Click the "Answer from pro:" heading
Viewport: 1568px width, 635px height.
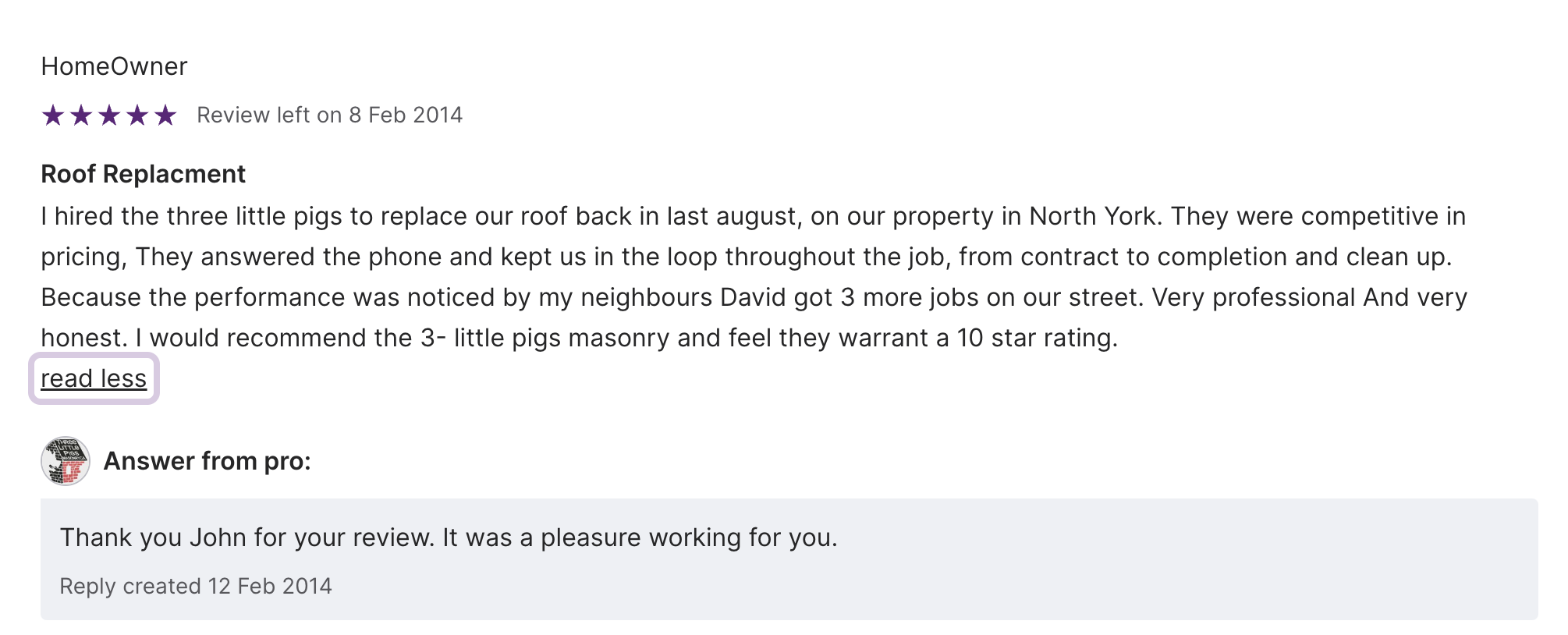click(x=207, y=461)
